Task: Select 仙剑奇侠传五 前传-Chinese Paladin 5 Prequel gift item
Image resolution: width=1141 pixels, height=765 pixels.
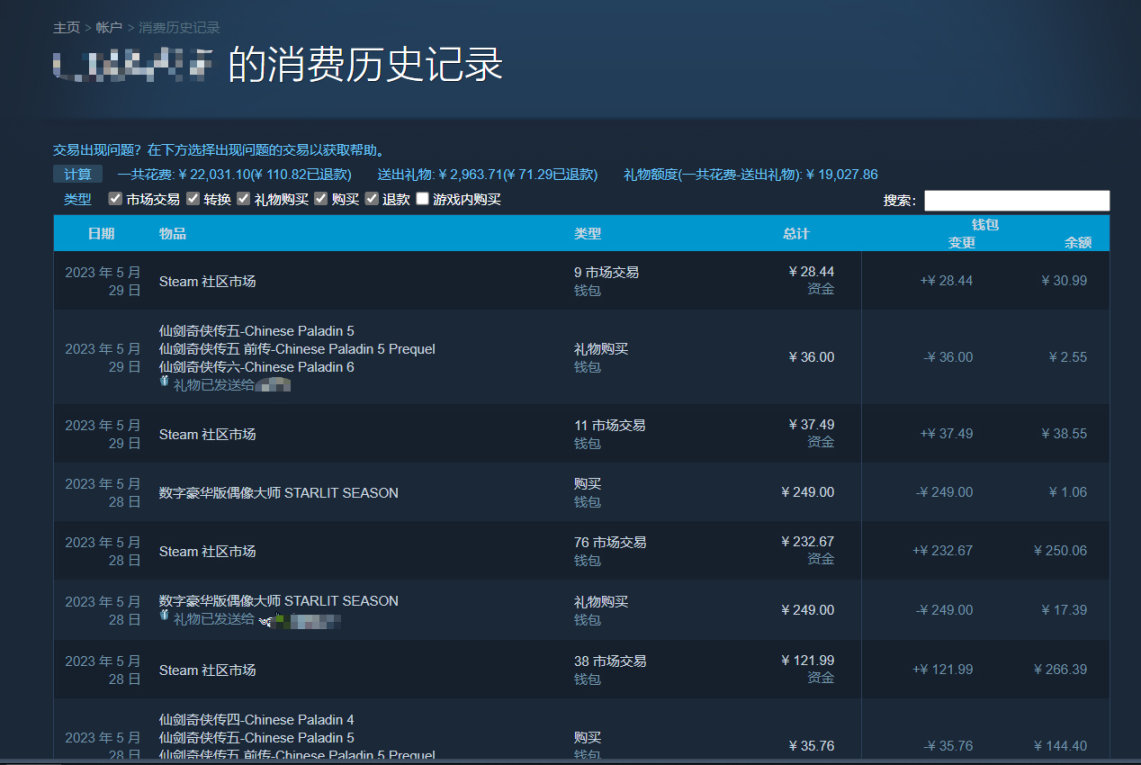Action: coord(297,349)
